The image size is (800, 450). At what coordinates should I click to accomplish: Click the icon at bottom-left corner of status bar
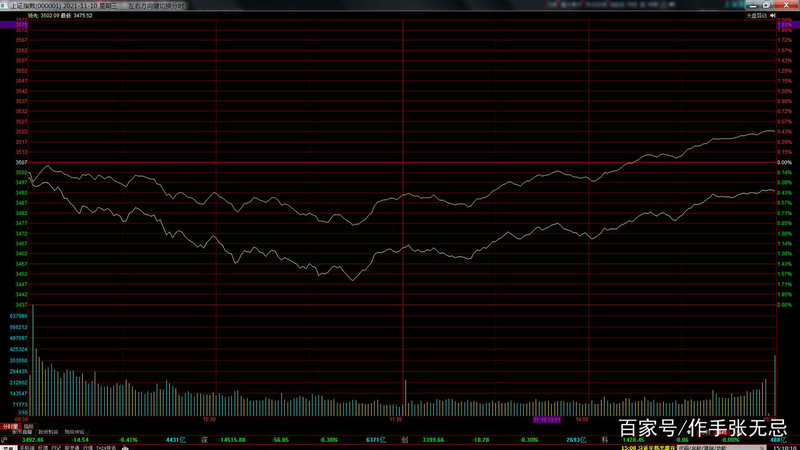[4, 447]
